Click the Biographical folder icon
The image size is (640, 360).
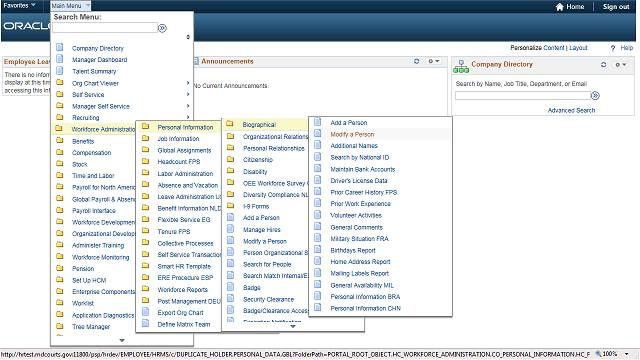[x=230, y=124]
